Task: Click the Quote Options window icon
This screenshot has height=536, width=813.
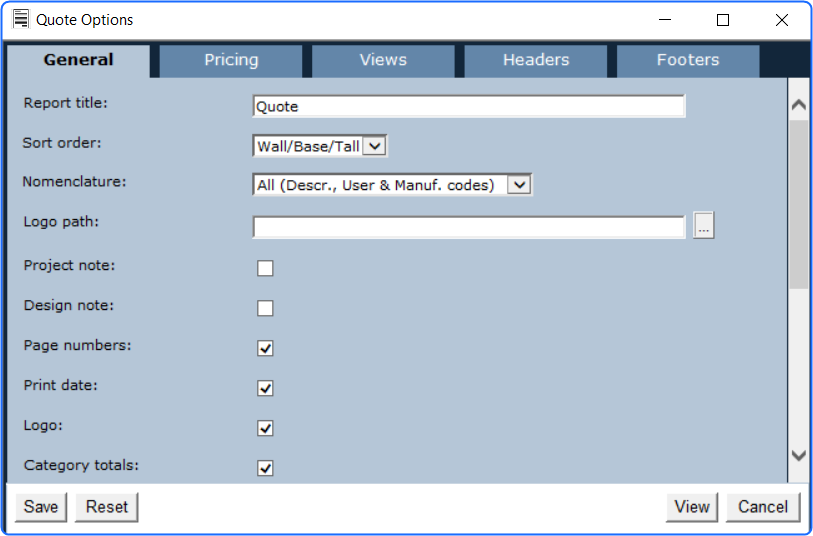Action: [20, 19]
